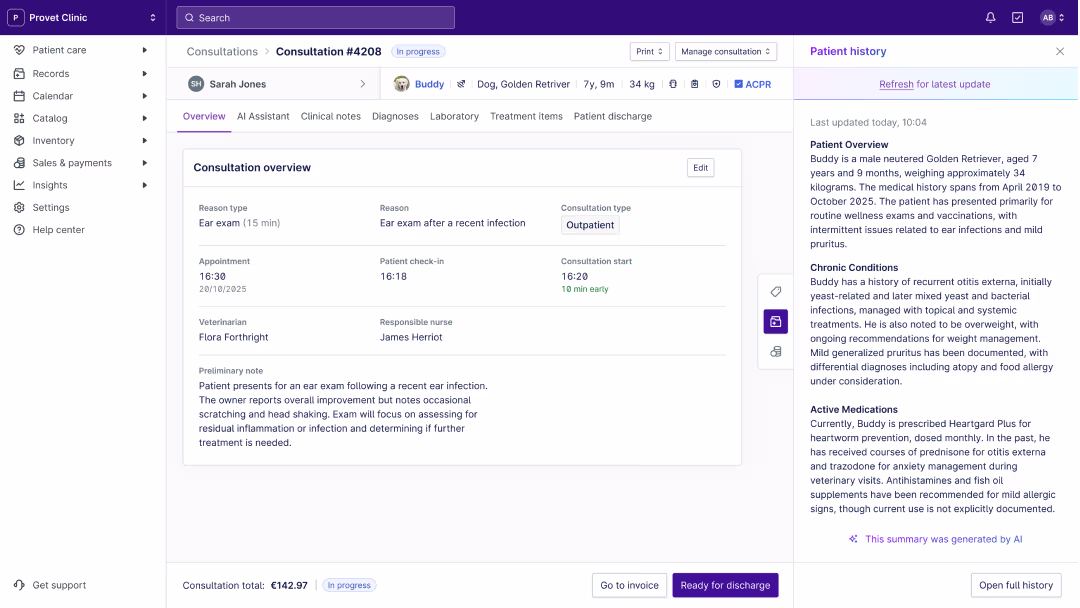Click the Search field at top

pyautogui.click(x=315, y=17)
